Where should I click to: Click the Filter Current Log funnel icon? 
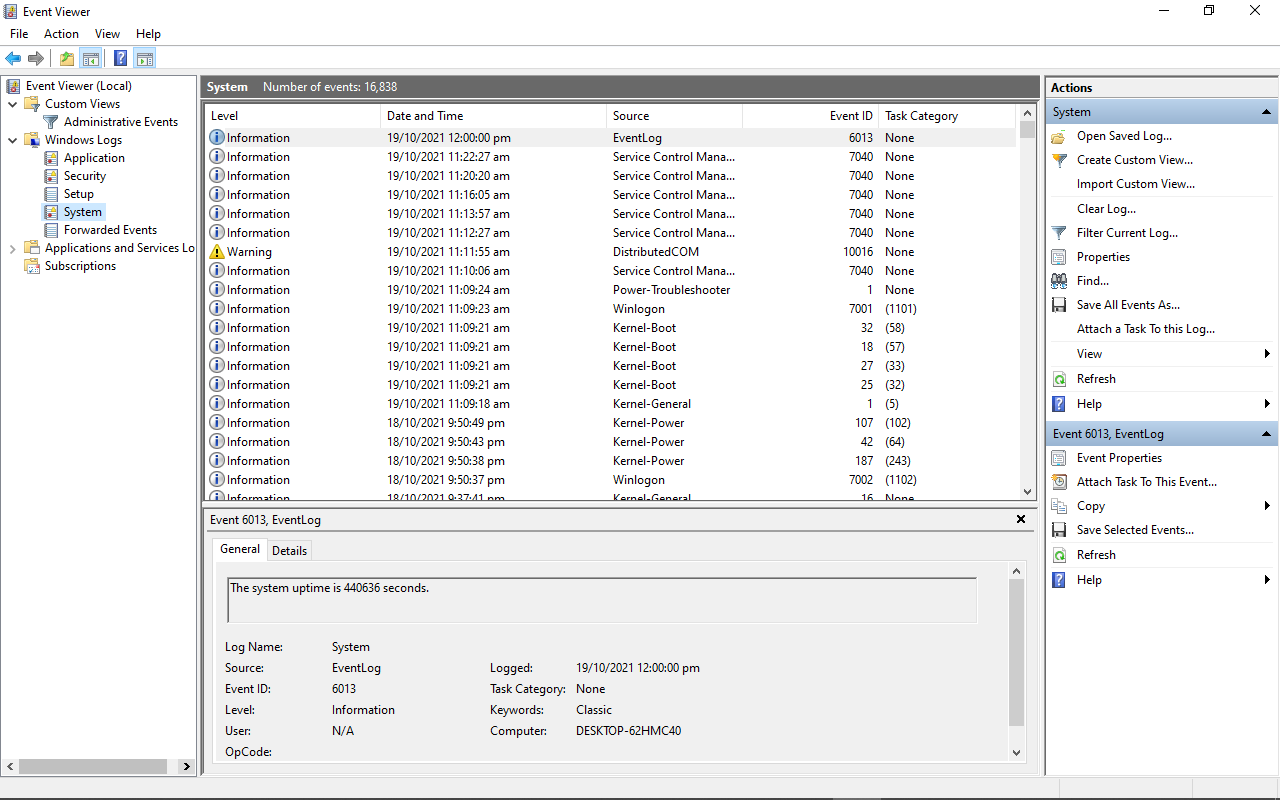click(1059, 233)
